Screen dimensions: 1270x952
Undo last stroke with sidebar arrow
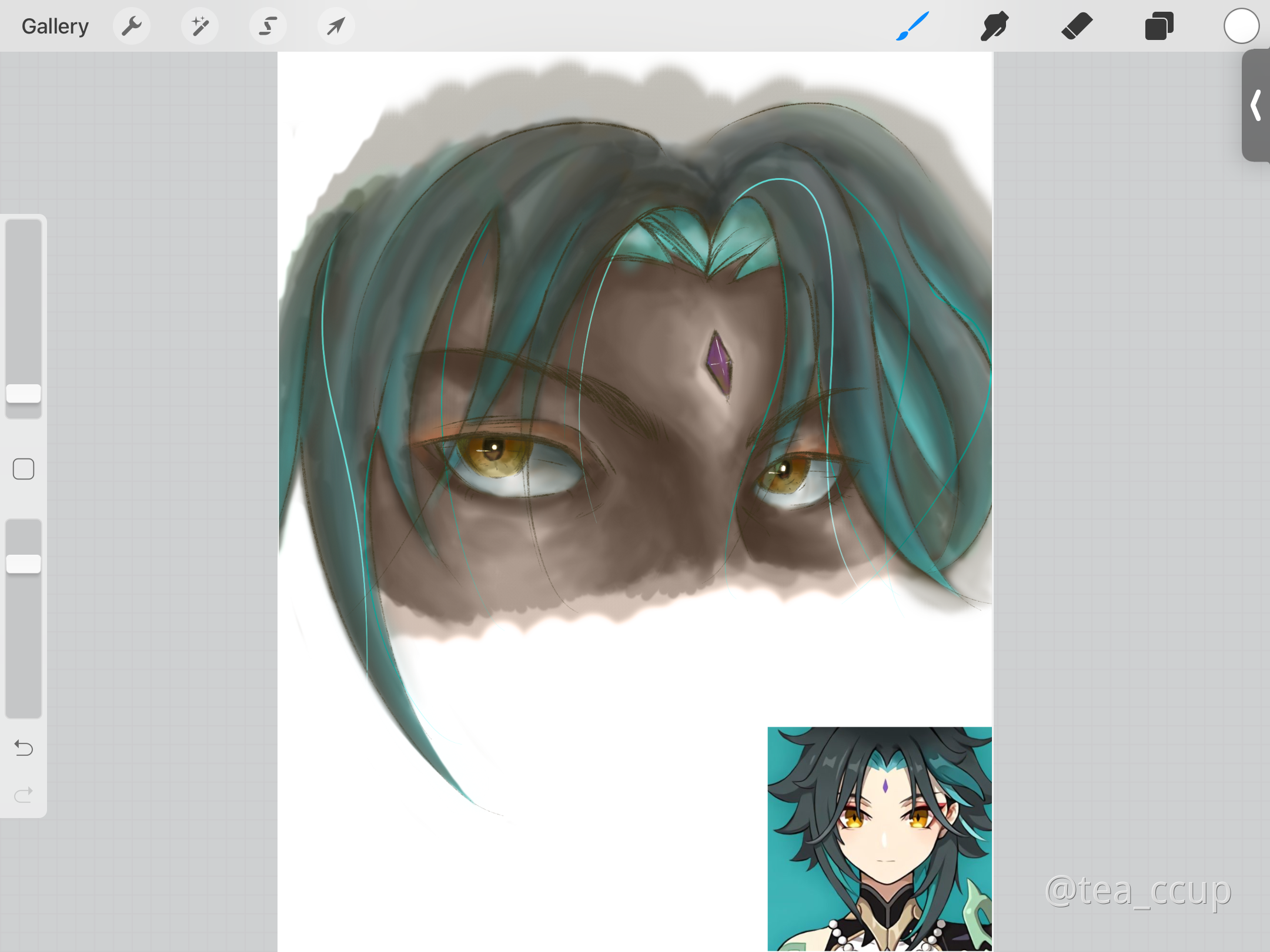tap(24, 747)
